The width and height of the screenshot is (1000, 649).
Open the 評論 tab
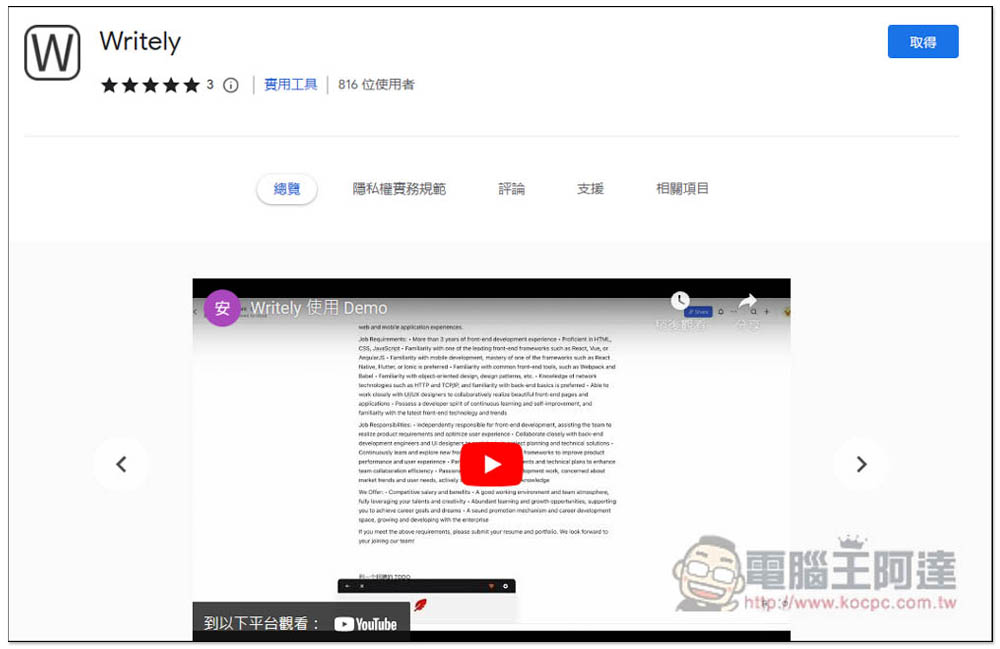[x=511, y=189]
